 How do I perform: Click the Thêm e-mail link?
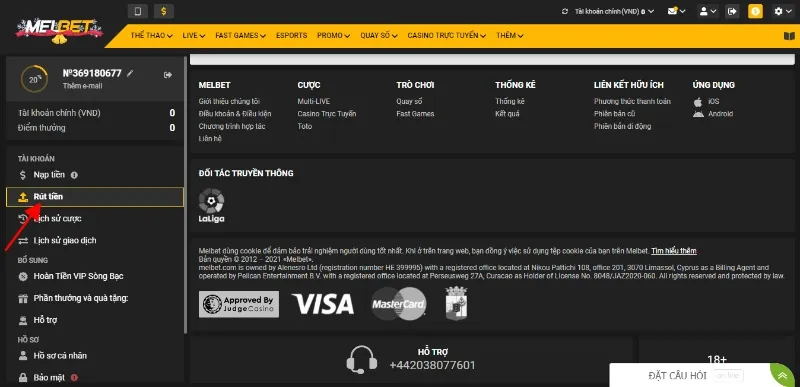click(82, 86)
